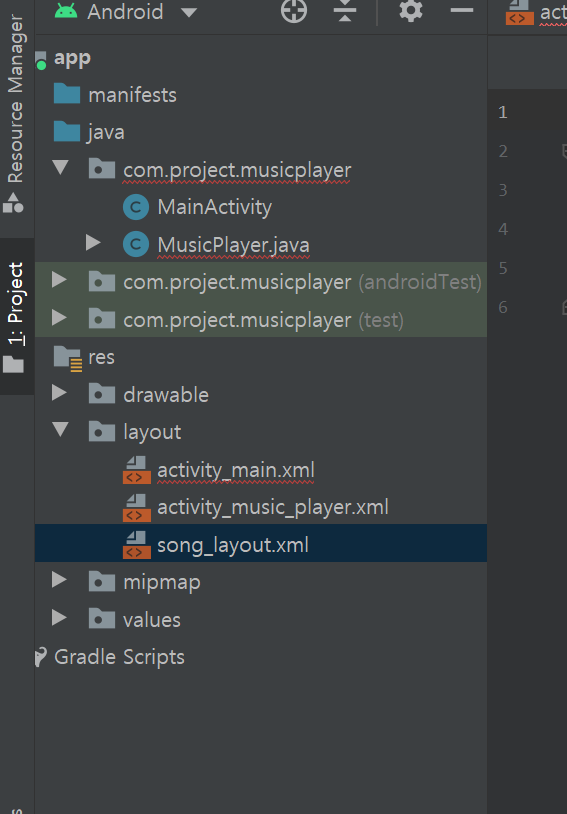Expand the MusicPlayer.java node
Screen dimensions: 567x814
93,242
